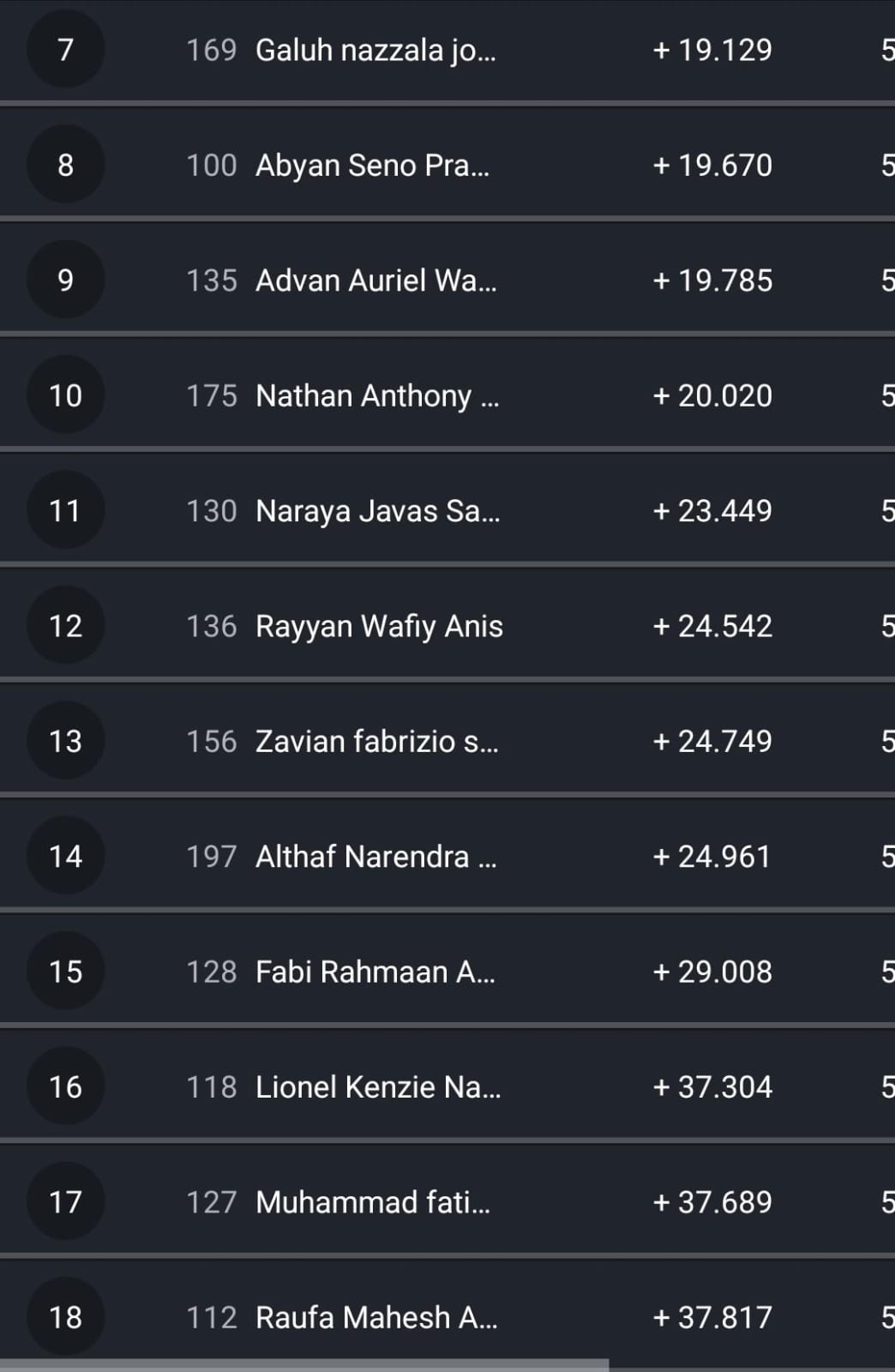Open Rayyan Wafiy Anis details

(x=379, y=627)
